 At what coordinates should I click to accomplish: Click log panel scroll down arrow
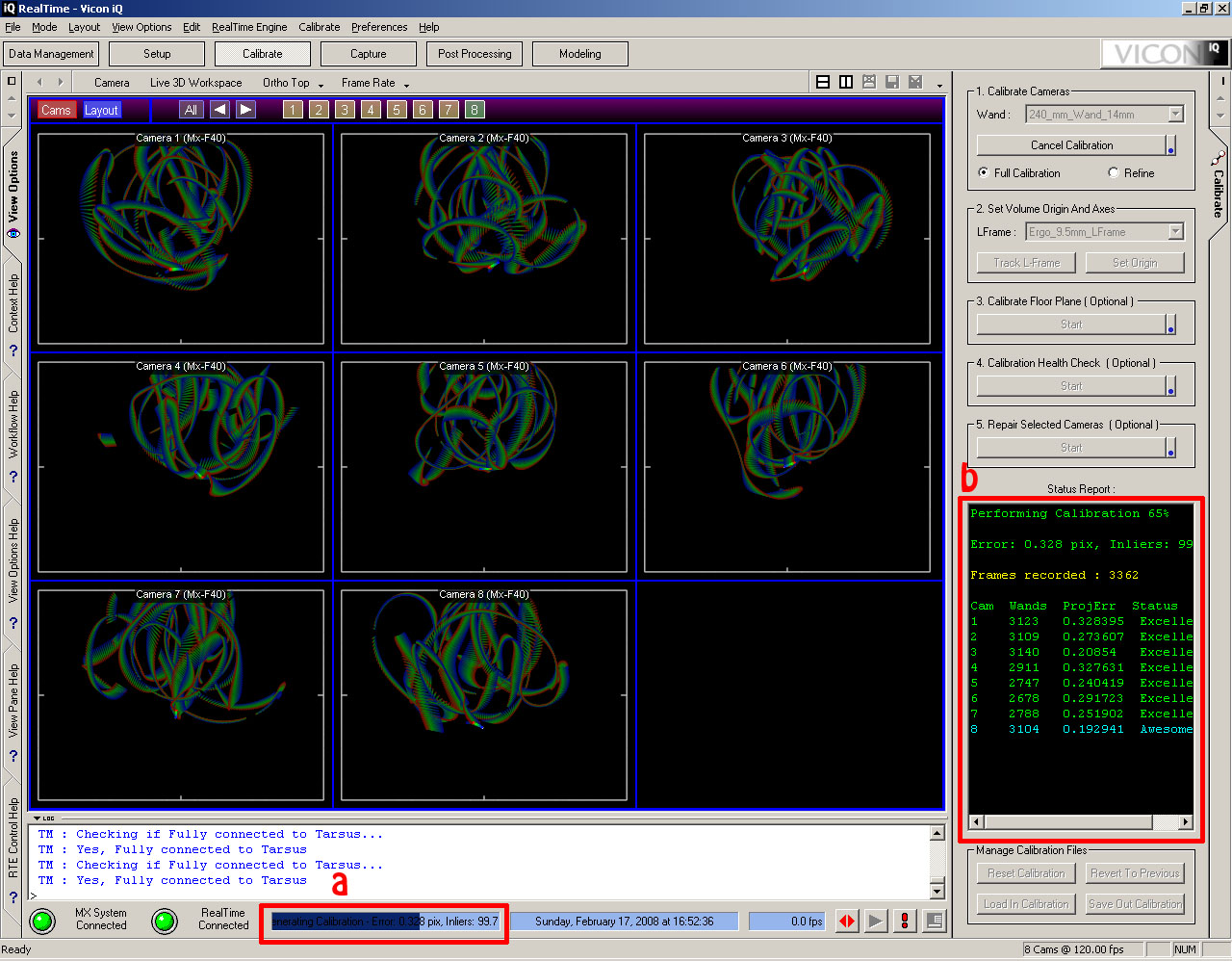937,892
